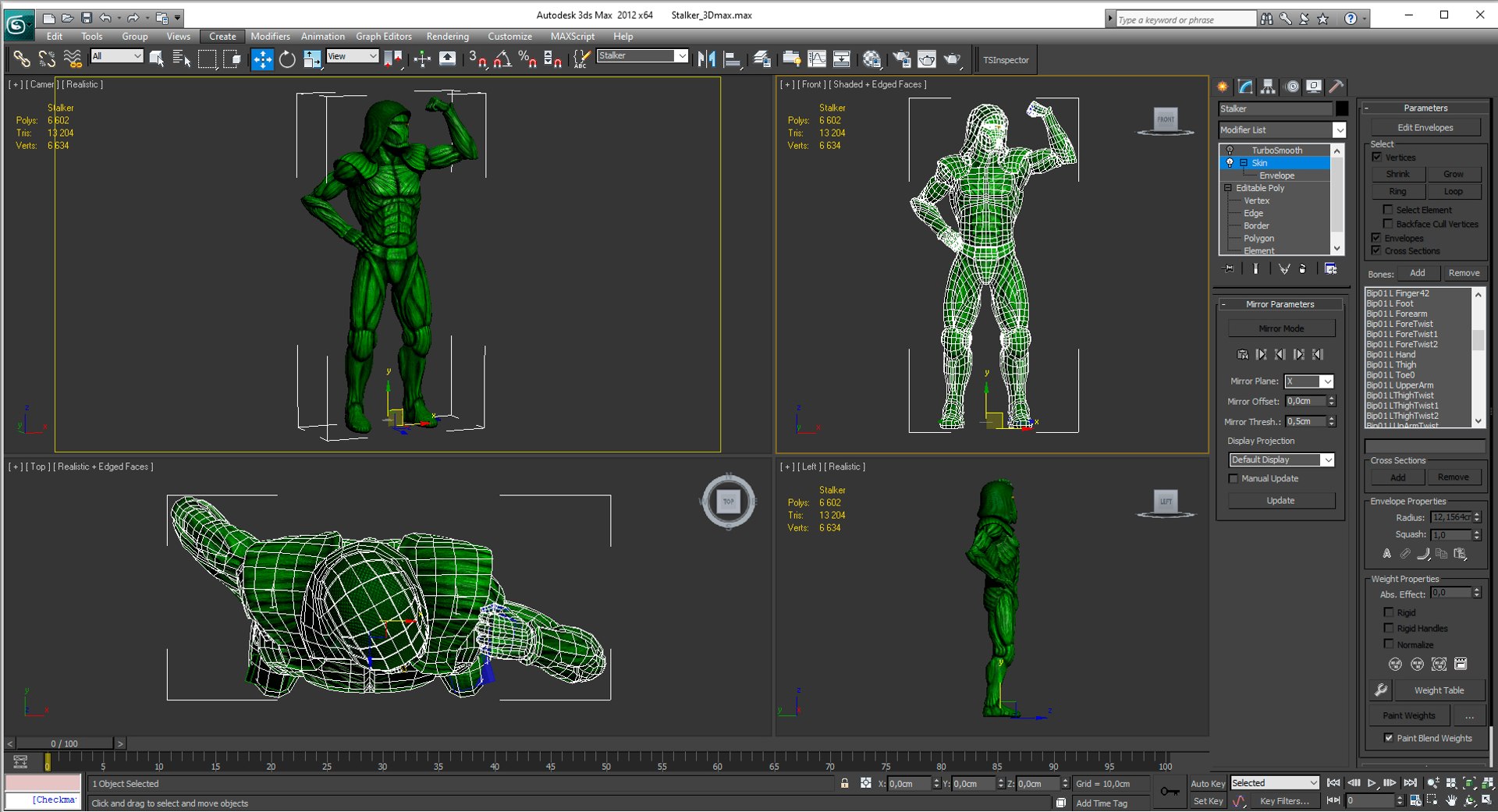
Task: Open the Weight Table button
Action: point(1439,690)
